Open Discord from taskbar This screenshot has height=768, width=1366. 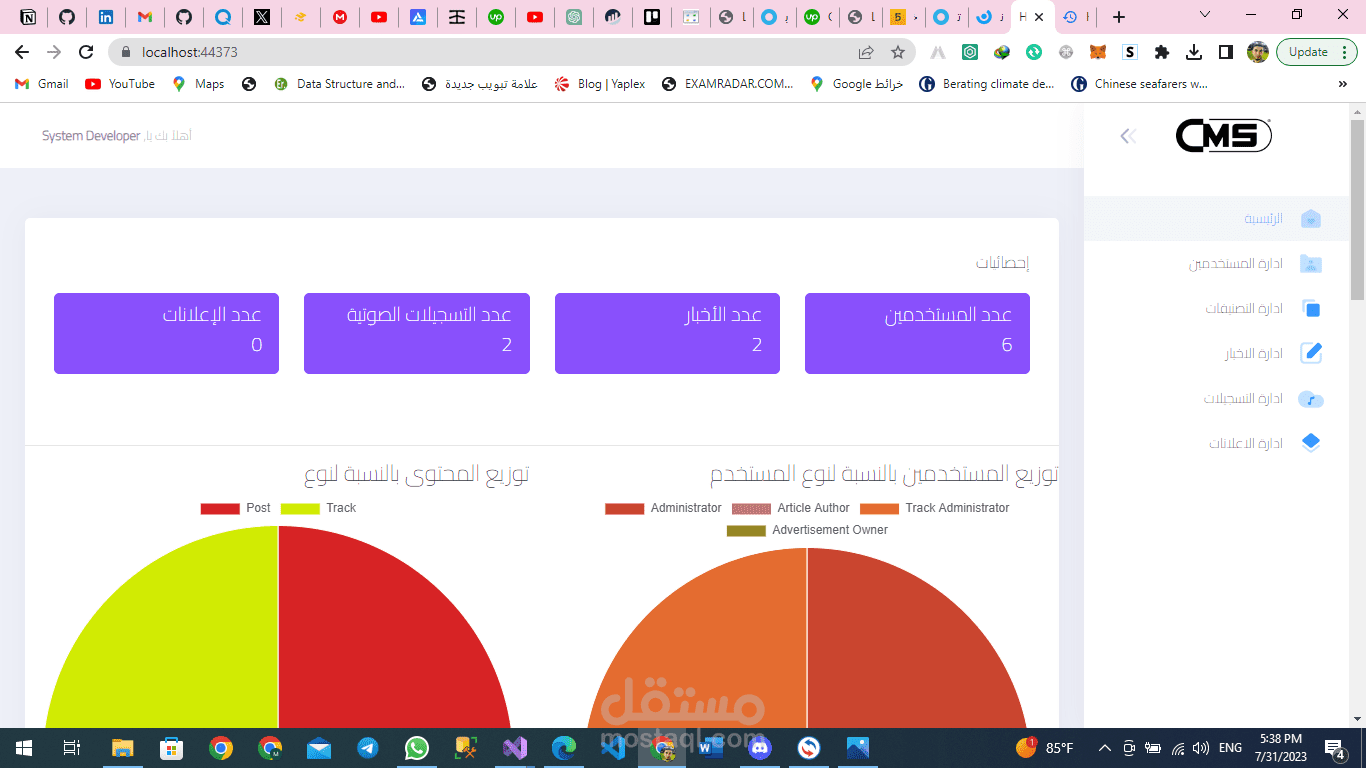tap(760, 748)
